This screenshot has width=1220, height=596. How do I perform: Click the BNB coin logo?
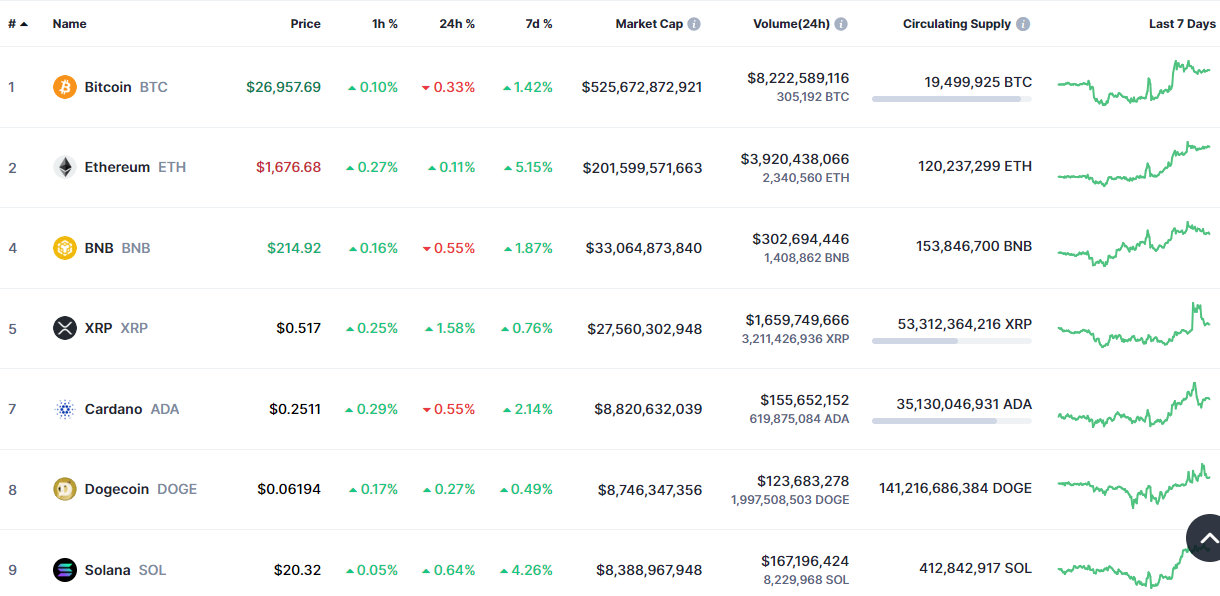(x=65, y=248)
